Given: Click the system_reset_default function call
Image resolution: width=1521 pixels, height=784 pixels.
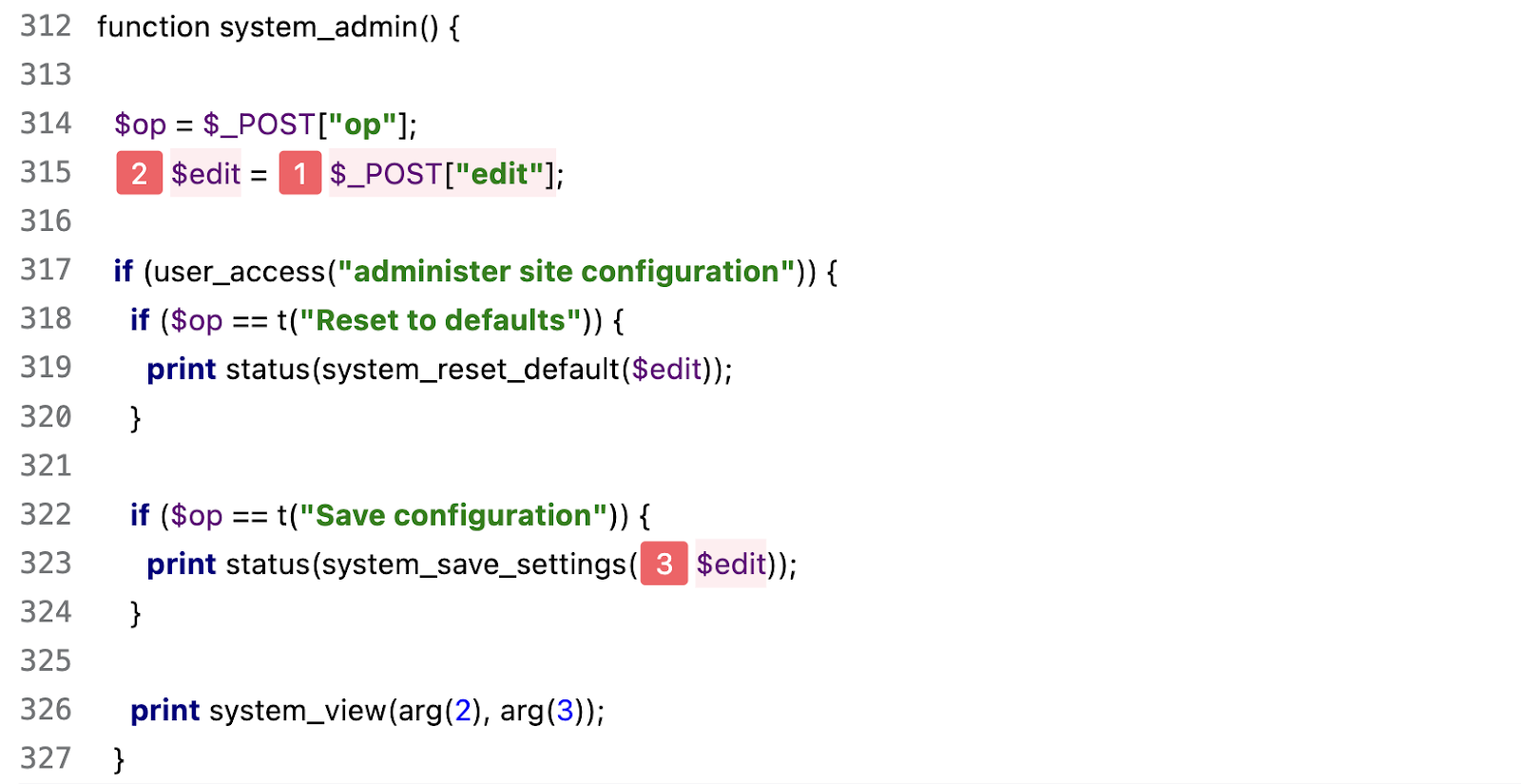Looking at the screenshot, I should (x=471, y=370).
